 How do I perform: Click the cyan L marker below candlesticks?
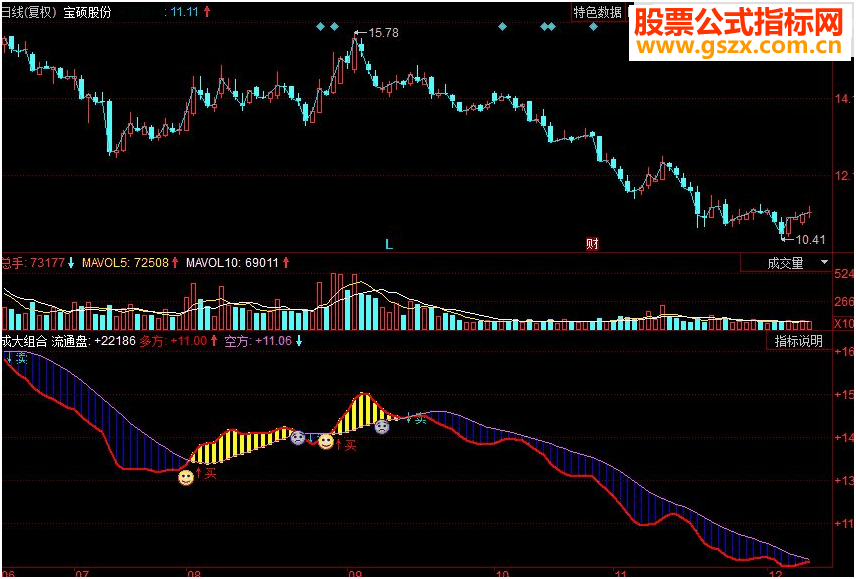(x=389, y=244)
